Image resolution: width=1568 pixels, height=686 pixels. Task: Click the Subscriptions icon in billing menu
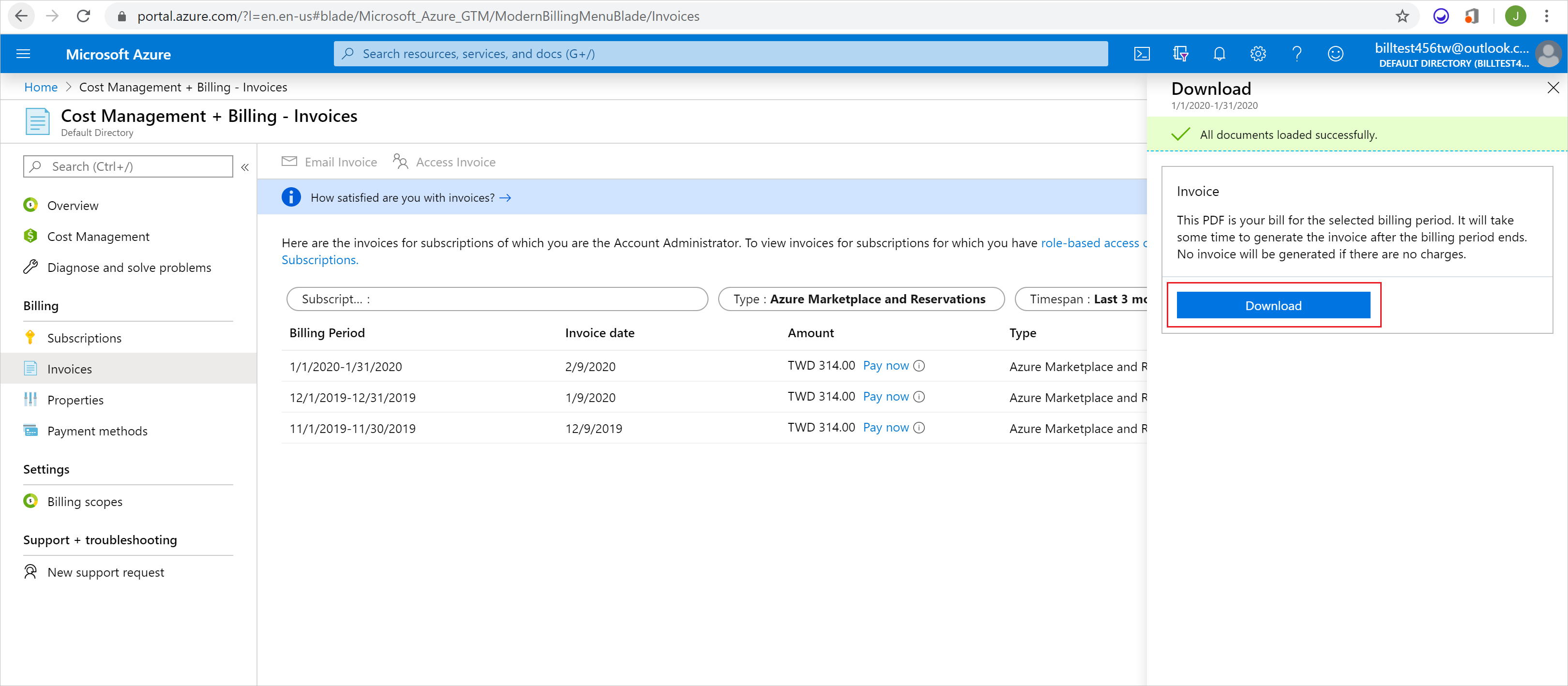30,337
